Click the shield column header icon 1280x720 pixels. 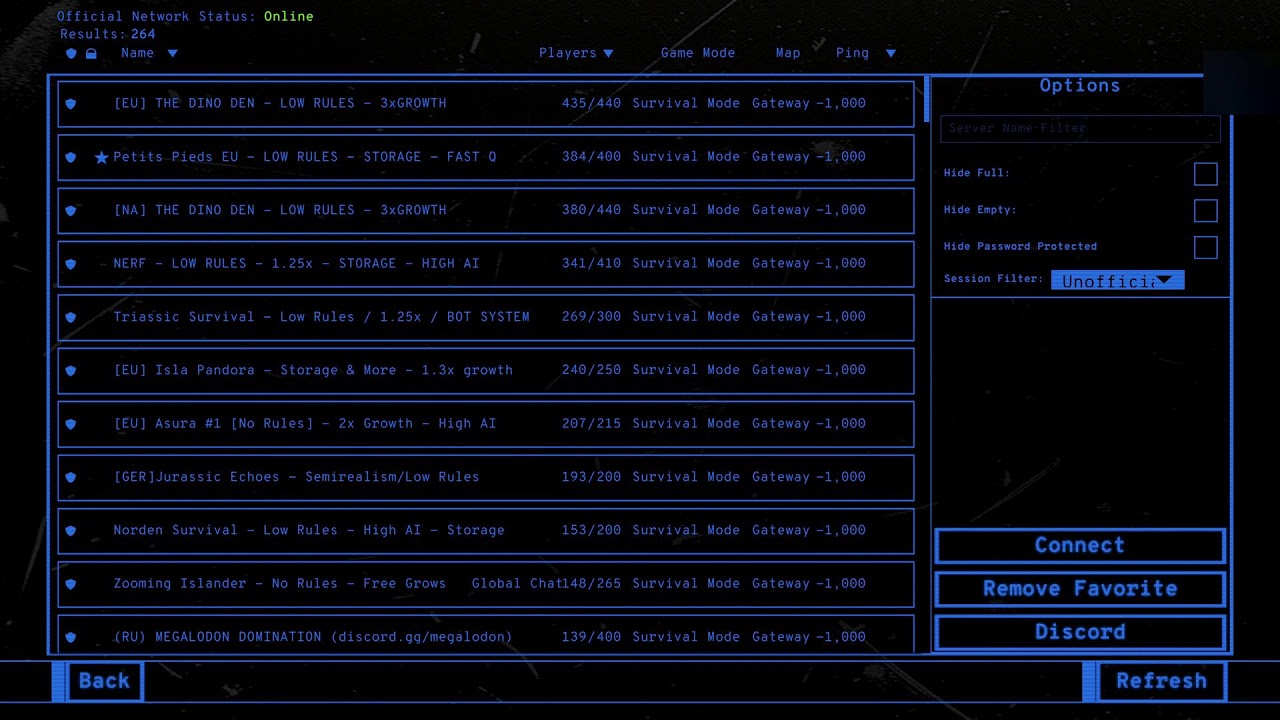(x=71, y=53)
